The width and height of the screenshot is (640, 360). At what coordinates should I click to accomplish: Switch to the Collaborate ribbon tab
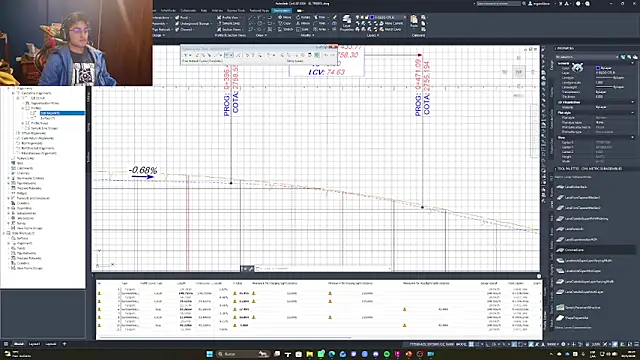(x=188, y=10)
